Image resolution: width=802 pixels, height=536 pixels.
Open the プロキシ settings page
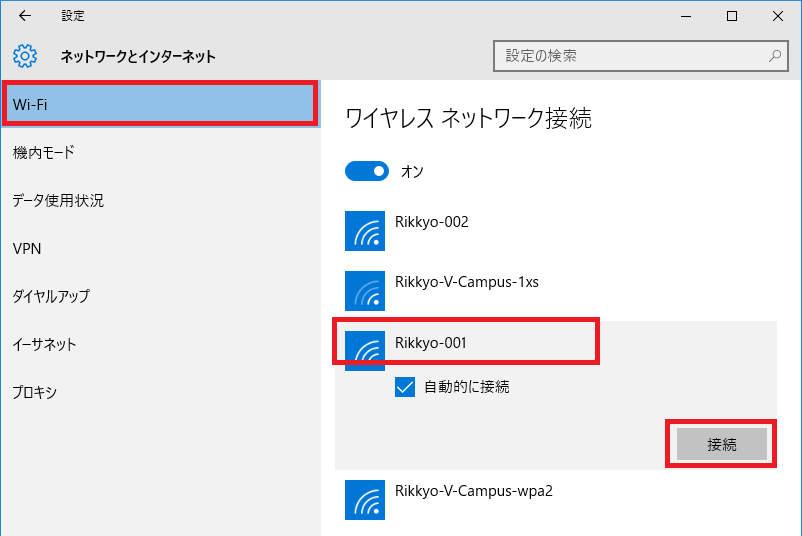(x=160, y=392)
